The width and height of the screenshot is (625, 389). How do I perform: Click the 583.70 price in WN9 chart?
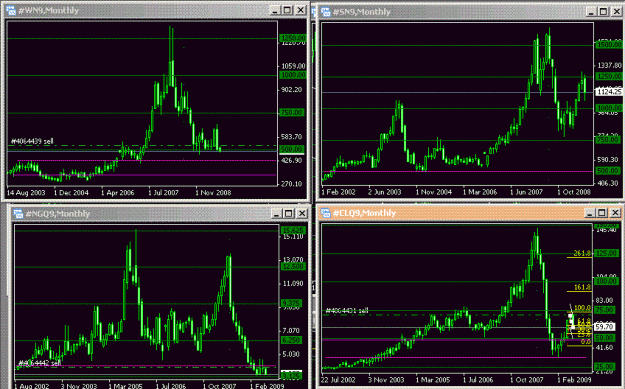[291, 137]
